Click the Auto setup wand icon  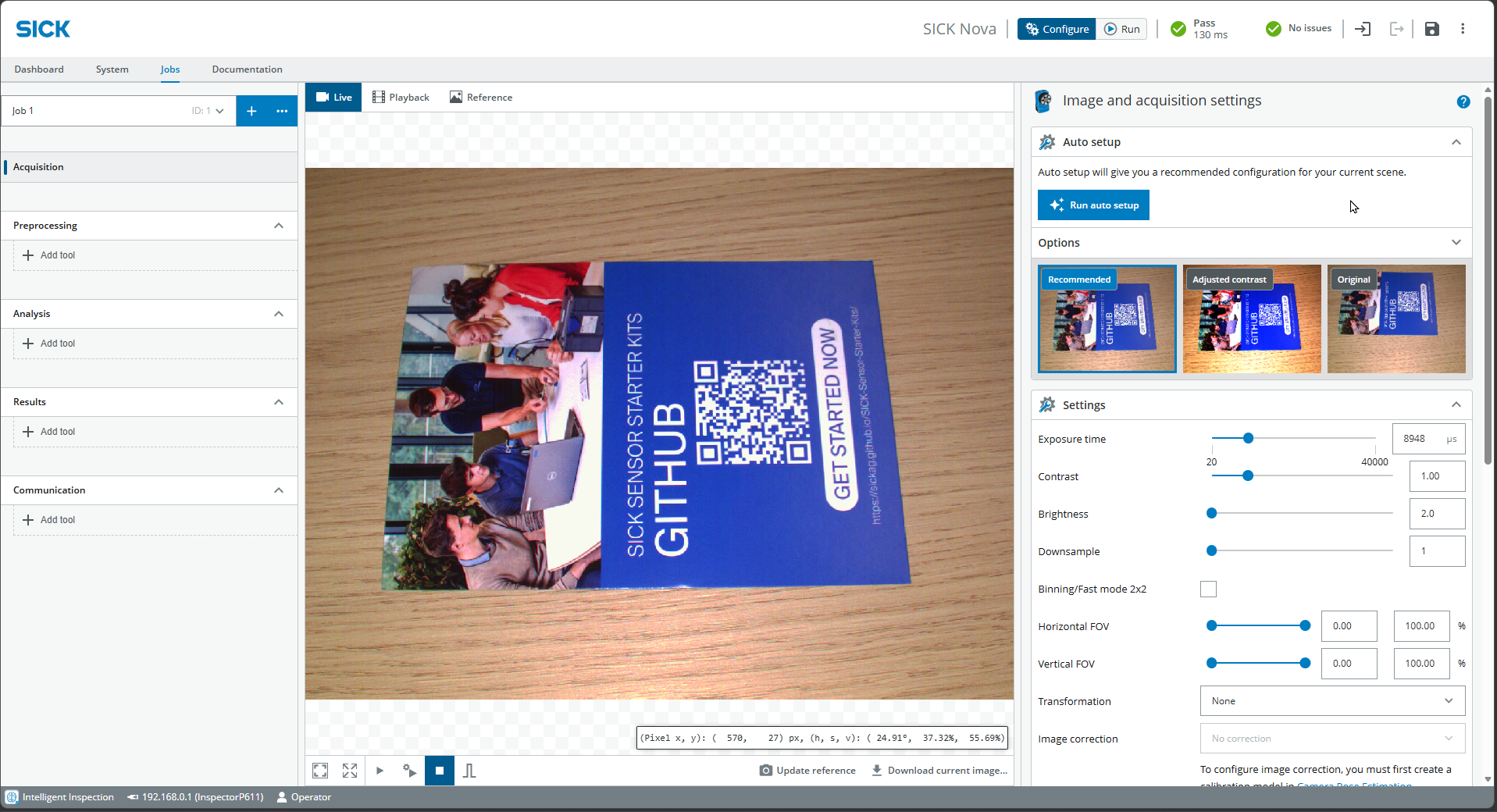(x=1047, y=142)
